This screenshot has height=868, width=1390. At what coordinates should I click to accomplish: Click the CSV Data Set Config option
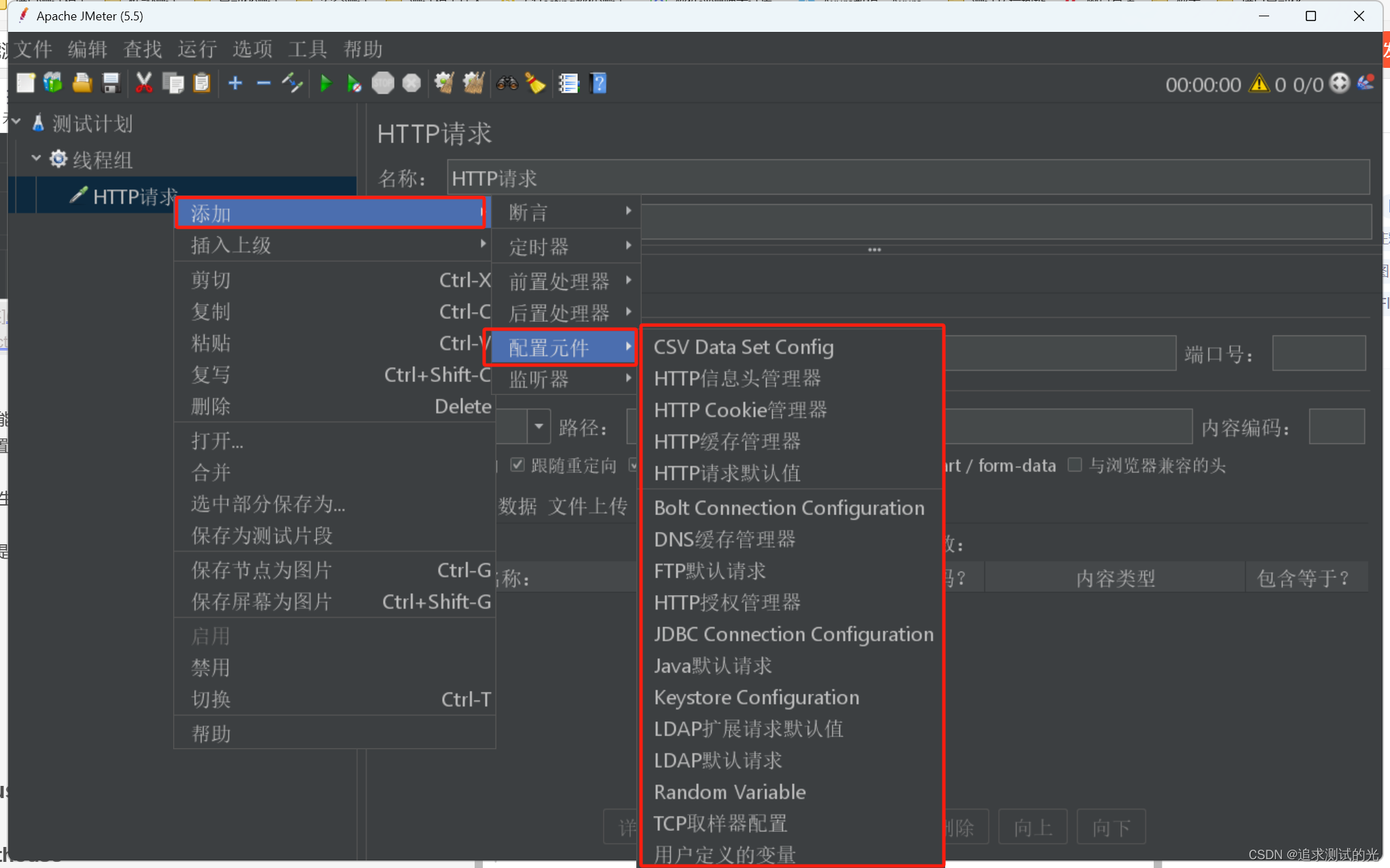click(744, 346)
